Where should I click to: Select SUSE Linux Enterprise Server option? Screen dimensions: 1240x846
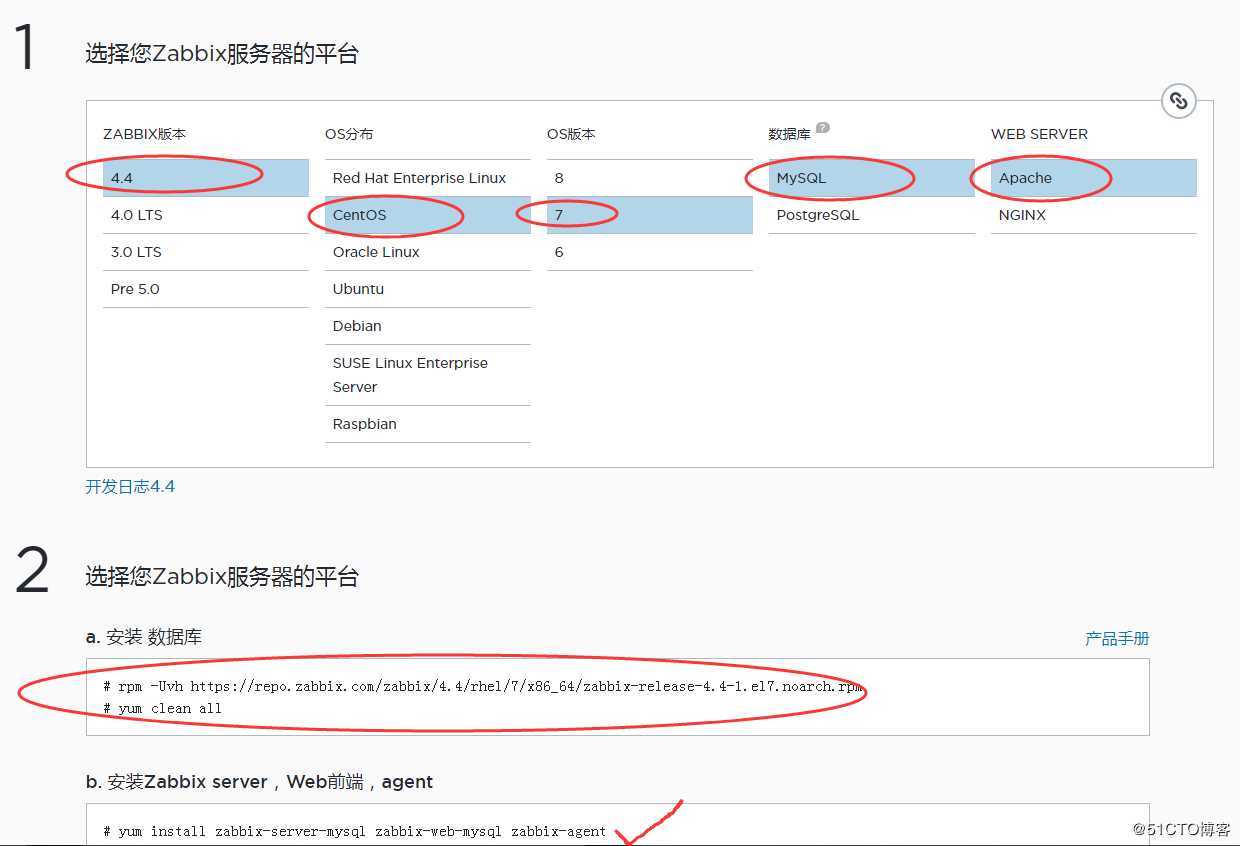pyautogui.click(x=428, y=375)
